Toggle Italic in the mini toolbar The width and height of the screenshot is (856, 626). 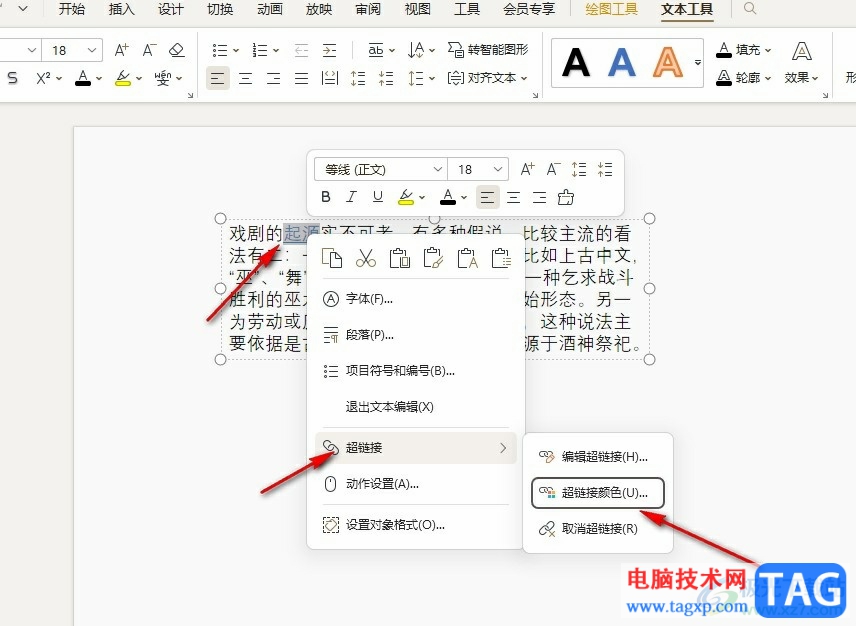352,197
